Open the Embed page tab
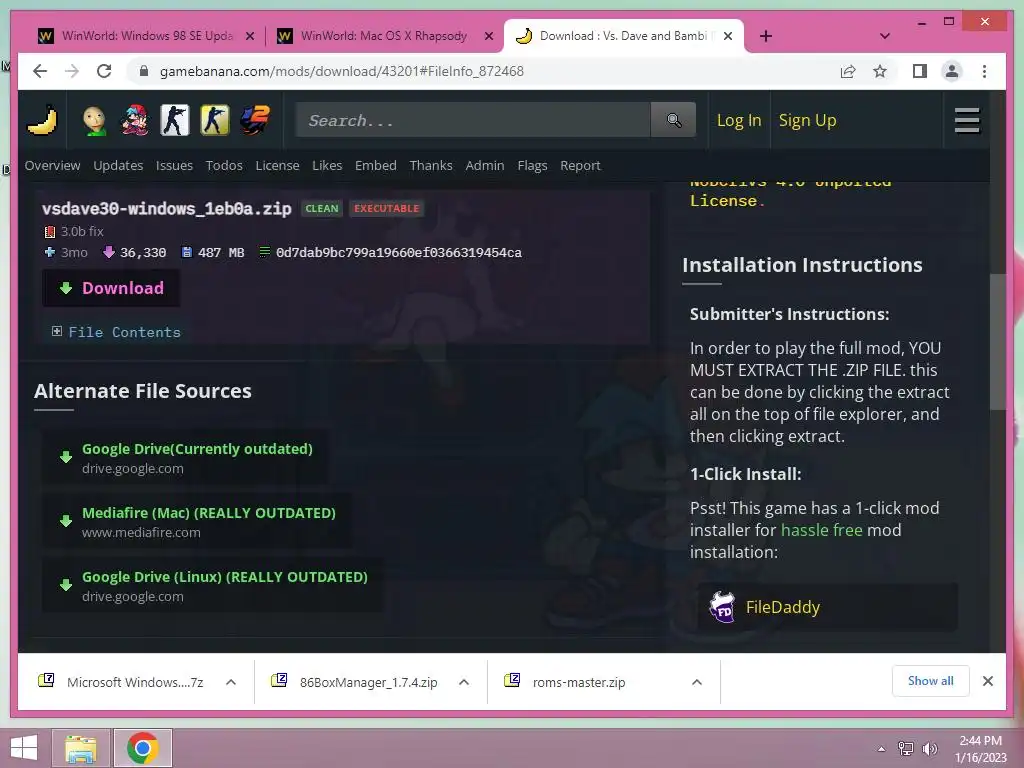Viewport: 1024px width, 768px height. pos(376,165)
